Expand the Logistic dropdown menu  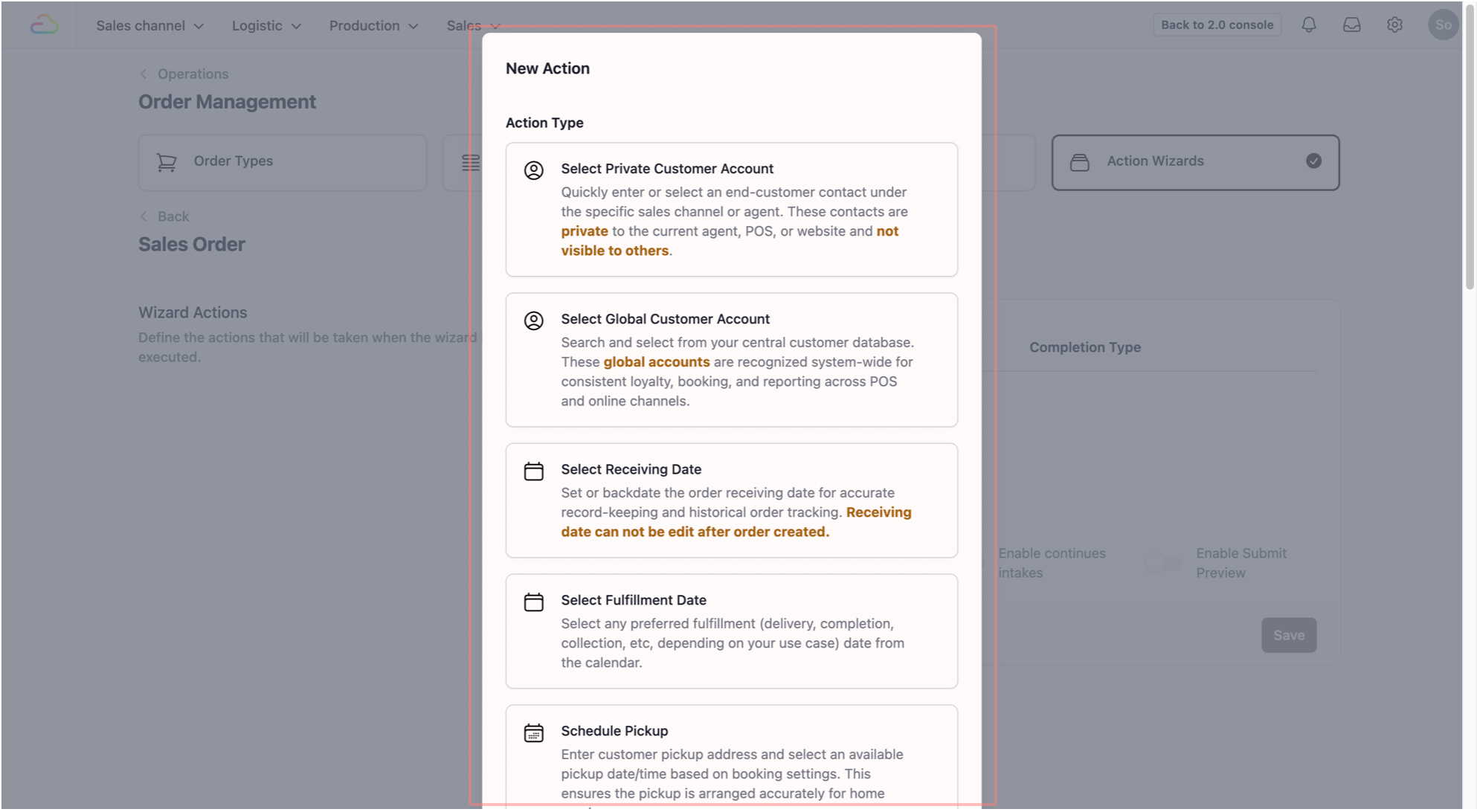tap(266, 26)
